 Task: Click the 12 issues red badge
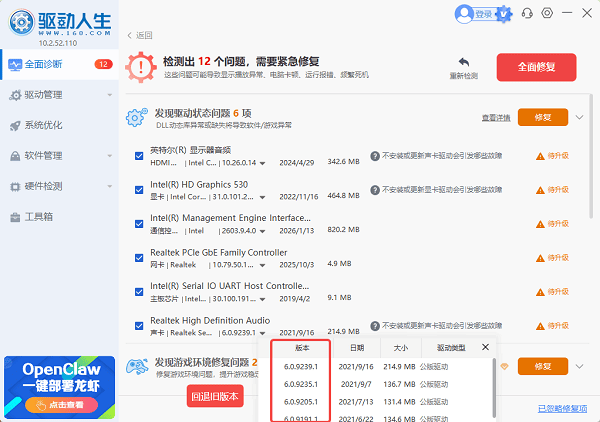tap(103, 64)
